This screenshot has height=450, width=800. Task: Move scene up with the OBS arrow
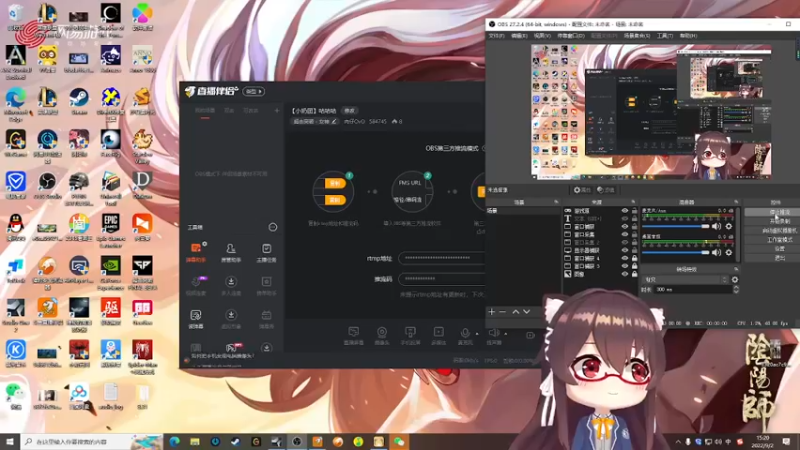click(x=515, y=311)
